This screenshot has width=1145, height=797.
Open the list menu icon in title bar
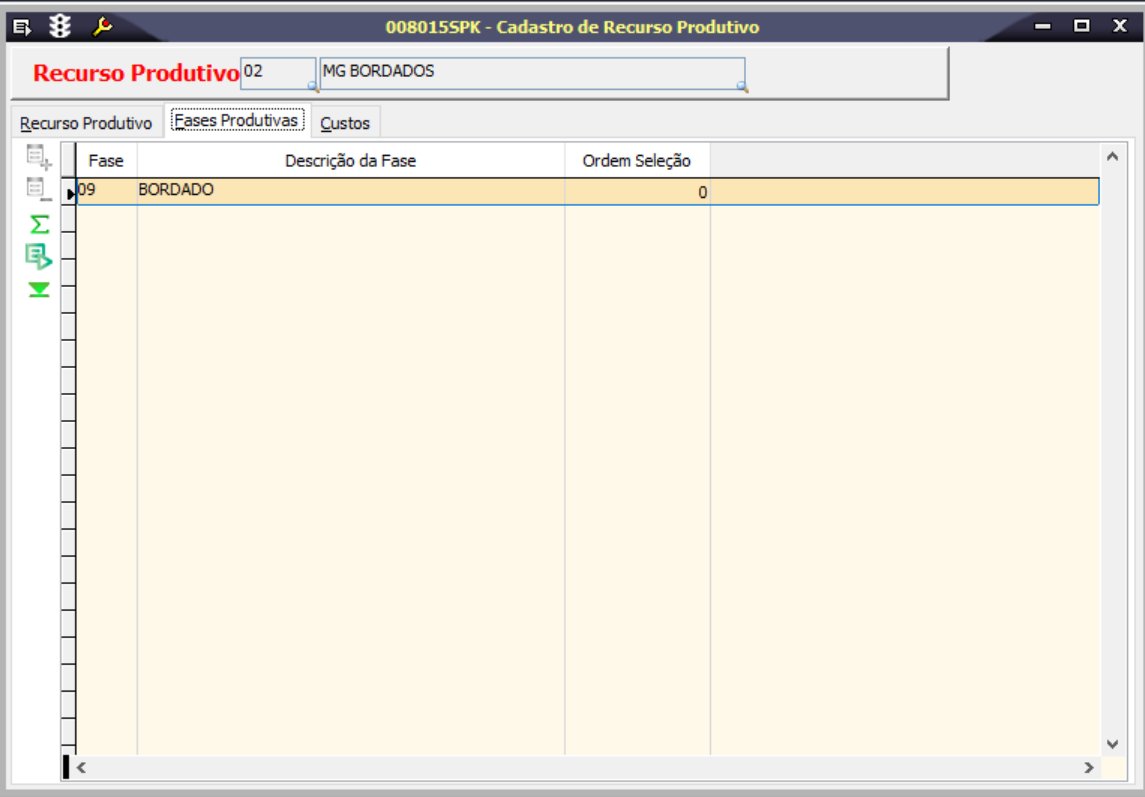tap(22, 28)
